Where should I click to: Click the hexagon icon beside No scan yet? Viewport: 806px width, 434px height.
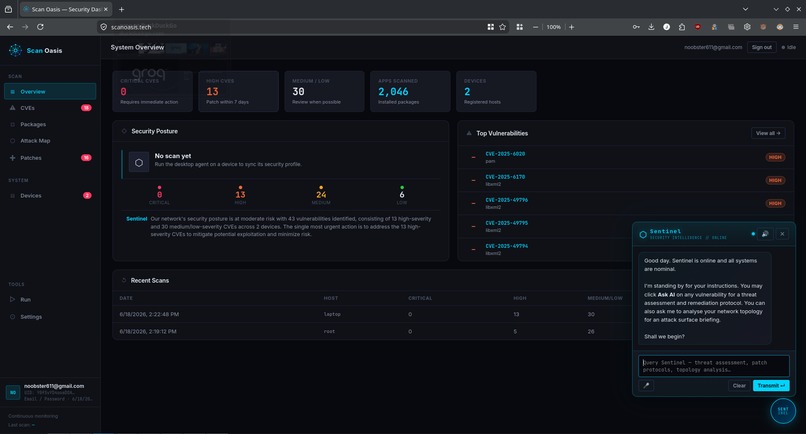[x=139, y=162]
